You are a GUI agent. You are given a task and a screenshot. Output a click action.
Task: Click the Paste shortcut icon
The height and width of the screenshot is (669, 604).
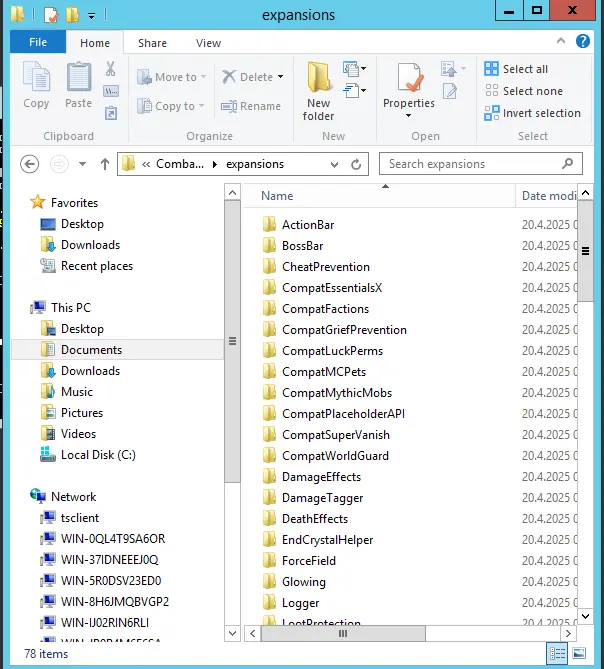click(x=111, y=113)
